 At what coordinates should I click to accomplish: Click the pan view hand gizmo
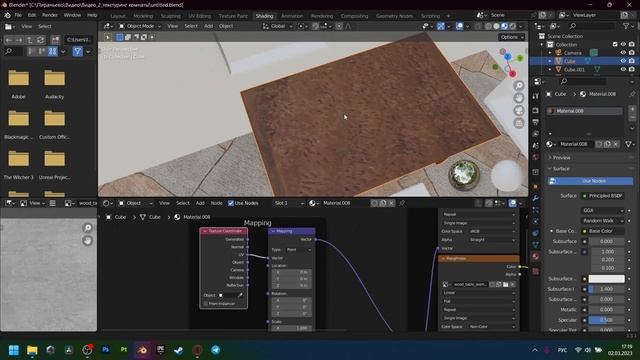519,98
